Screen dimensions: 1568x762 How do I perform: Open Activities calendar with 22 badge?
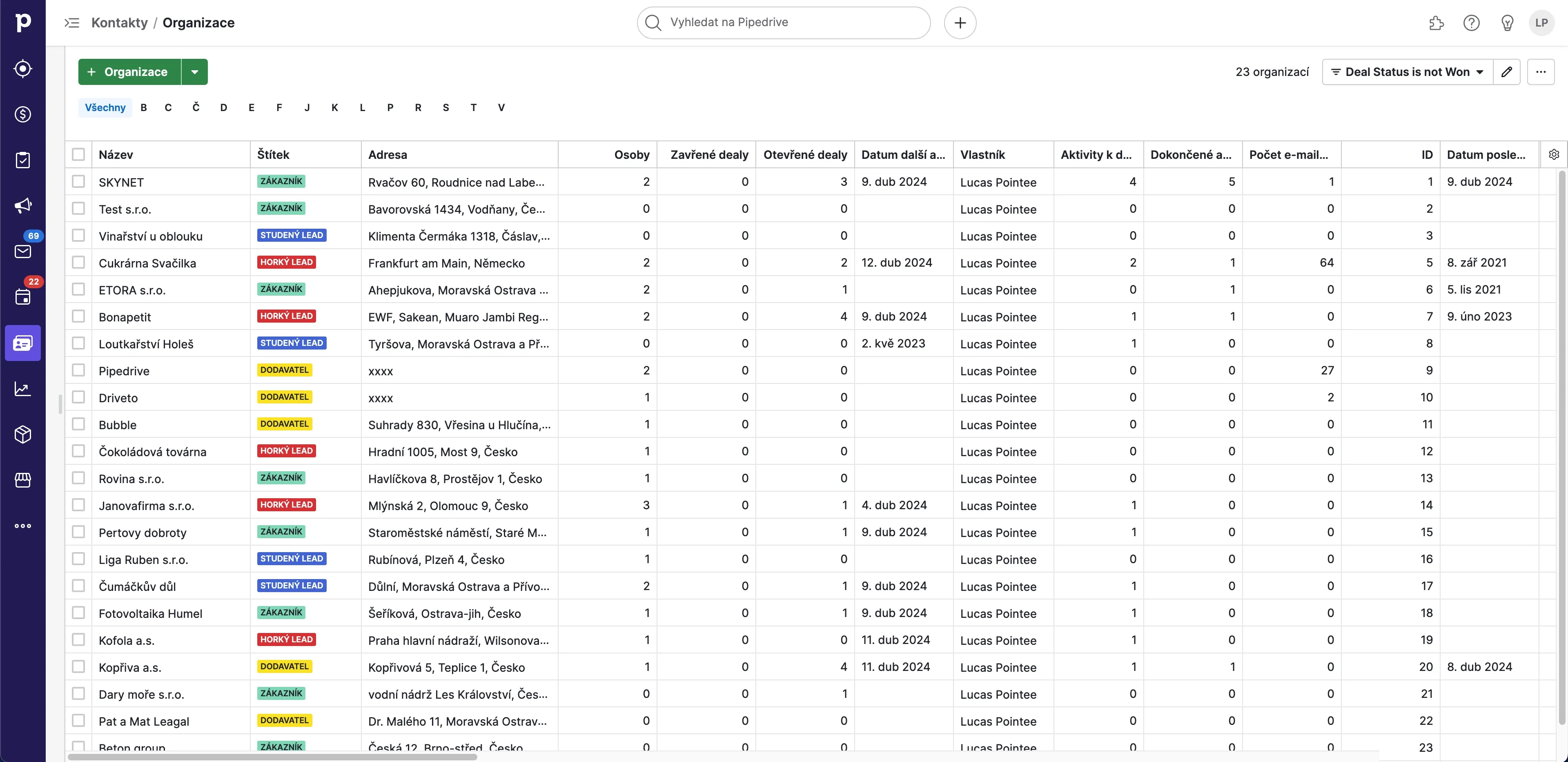click(x=22, y=297)
